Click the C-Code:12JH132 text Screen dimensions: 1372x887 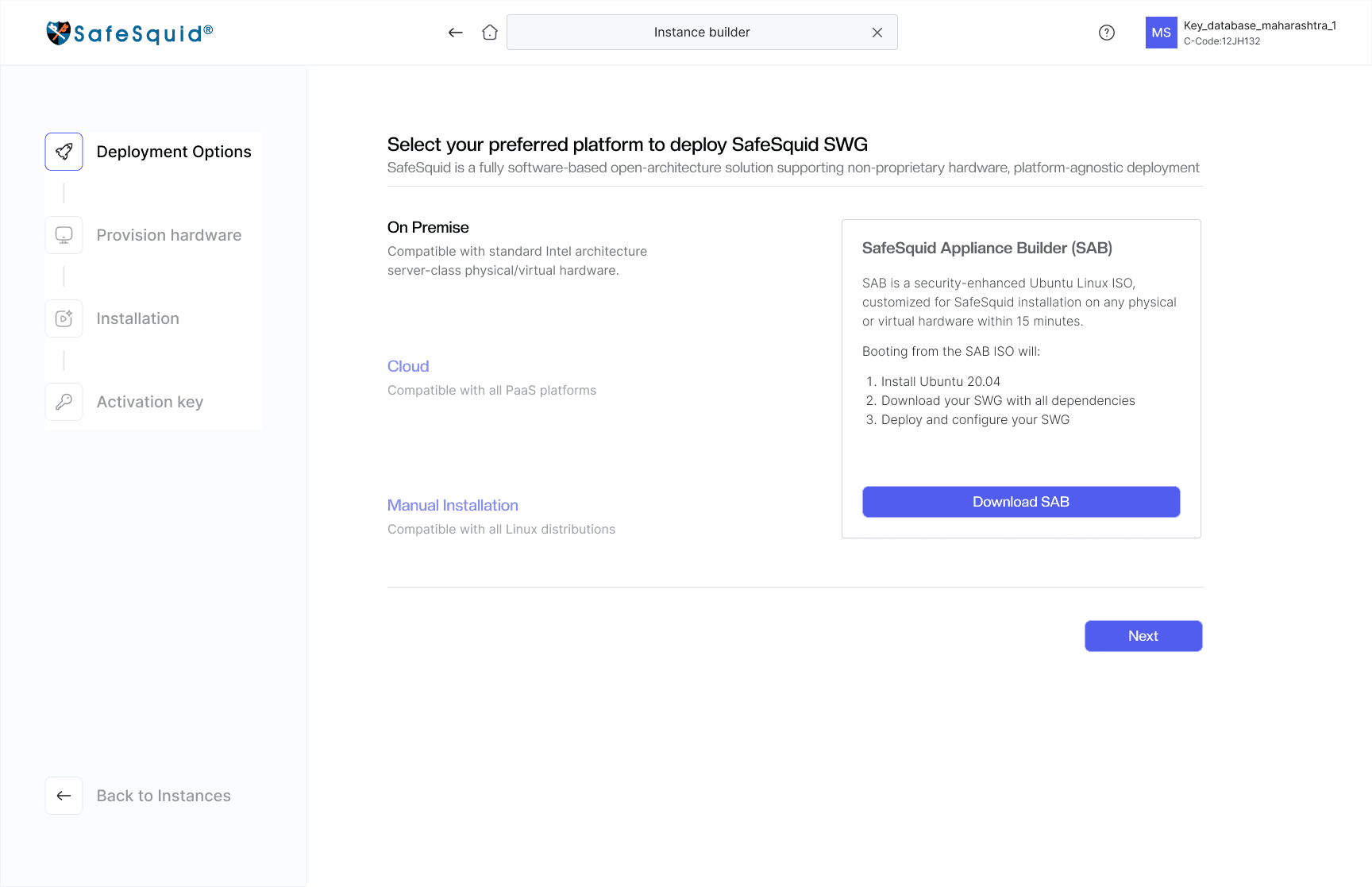1222,41
